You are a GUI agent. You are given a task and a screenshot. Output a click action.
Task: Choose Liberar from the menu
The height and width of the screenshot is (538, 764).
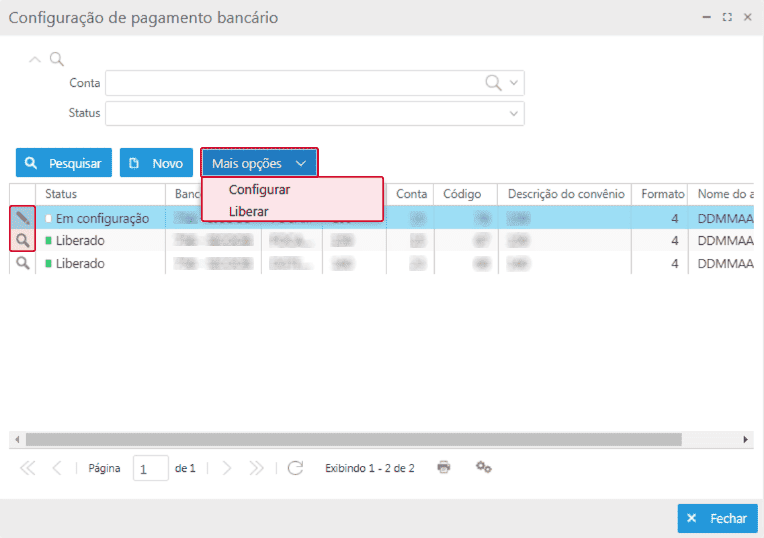(248, 211)
